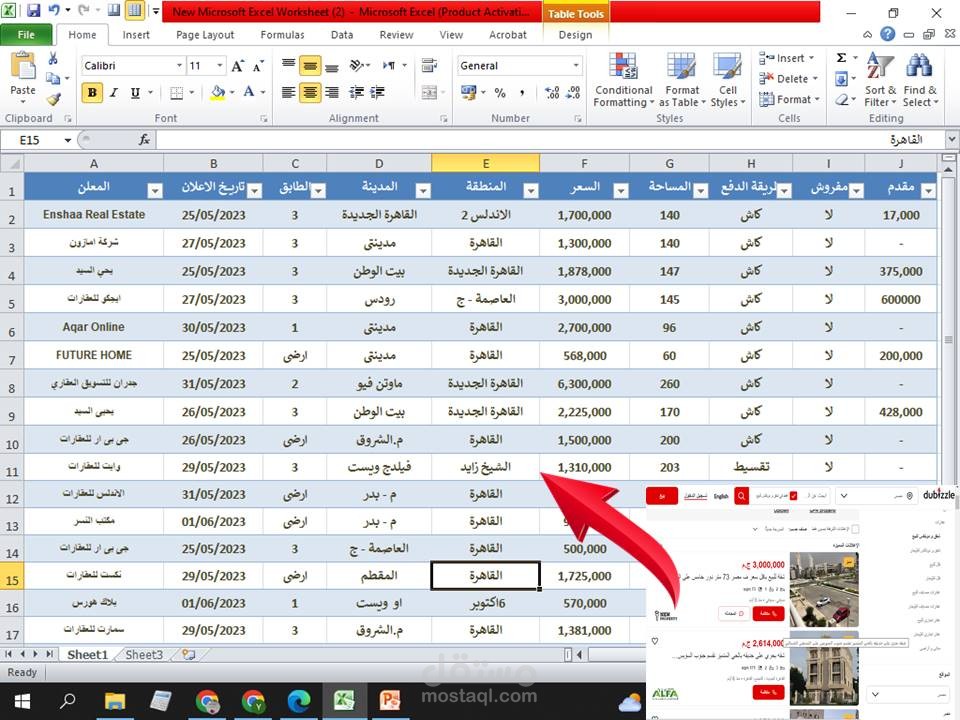Click Increase Decimal icon
Screen dimensions: 960x720
pos(552,92)
